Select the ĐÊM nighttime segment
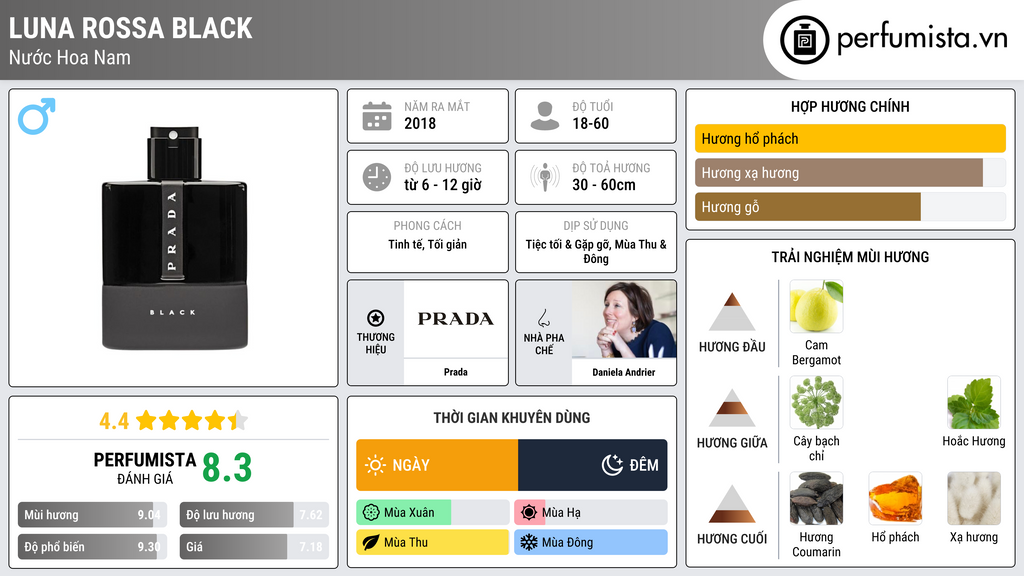 [592, 465]
